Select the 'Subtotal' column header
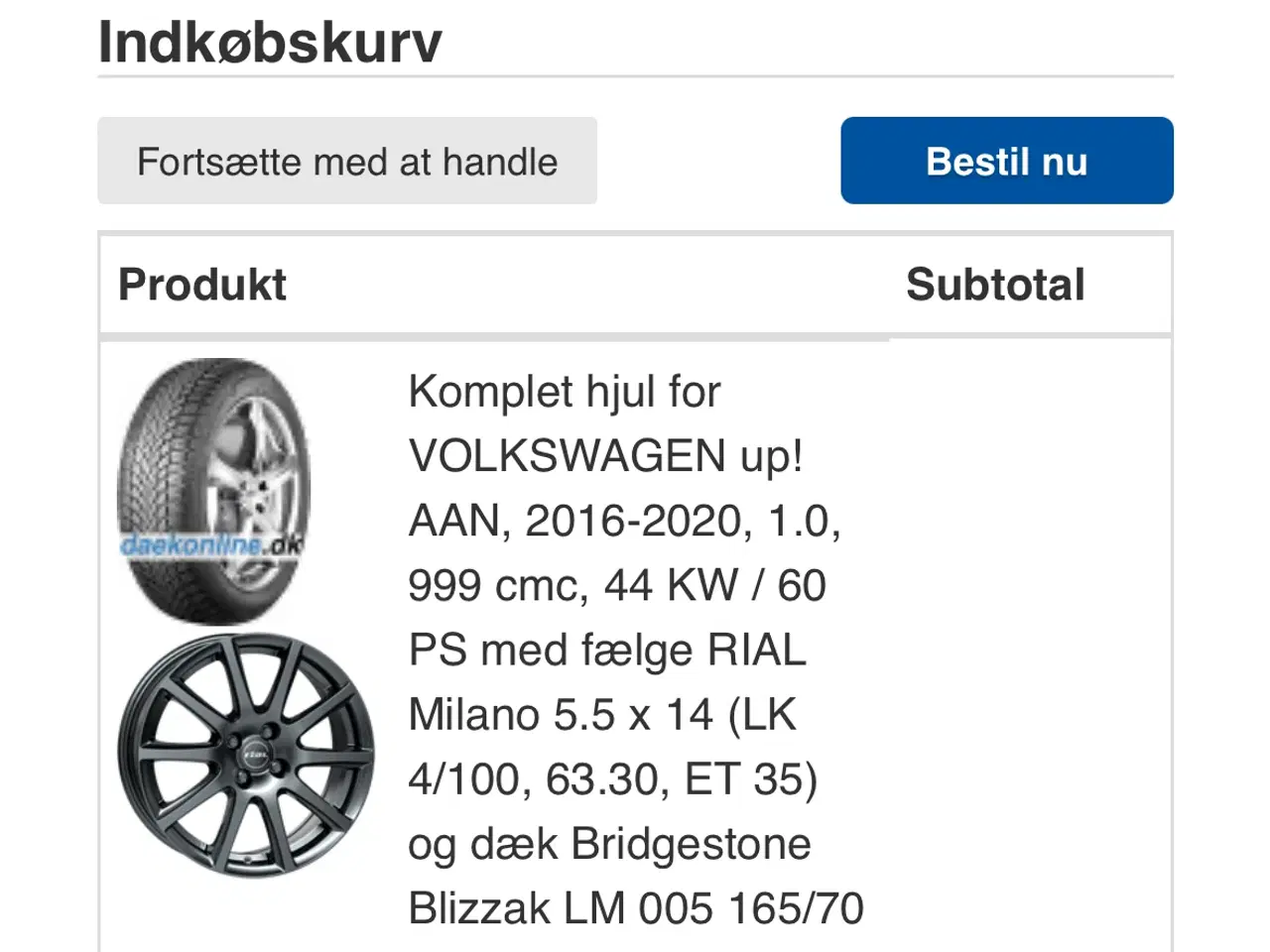 [x=994, y=285]
